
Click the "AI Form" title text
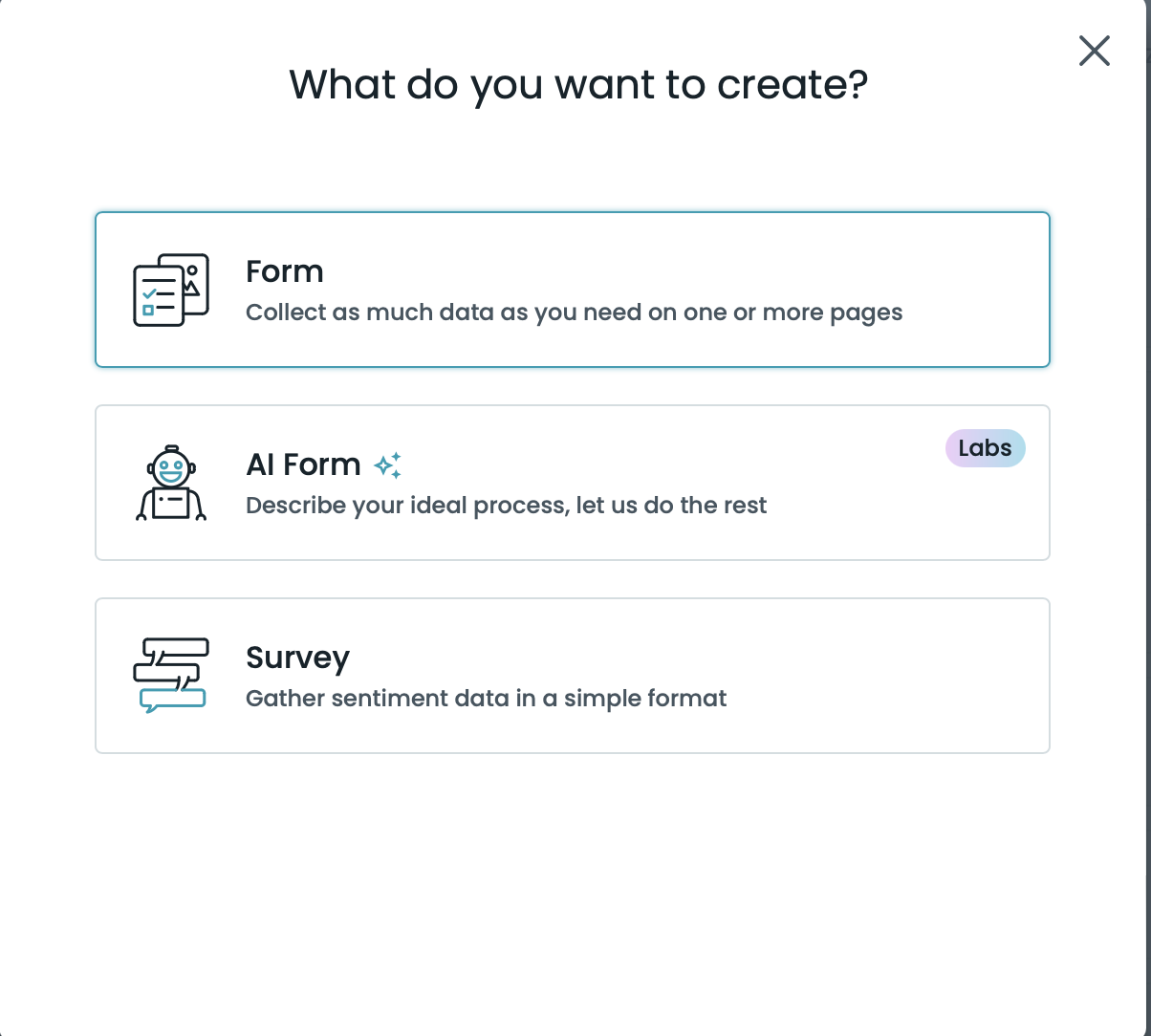coord(303,464)
